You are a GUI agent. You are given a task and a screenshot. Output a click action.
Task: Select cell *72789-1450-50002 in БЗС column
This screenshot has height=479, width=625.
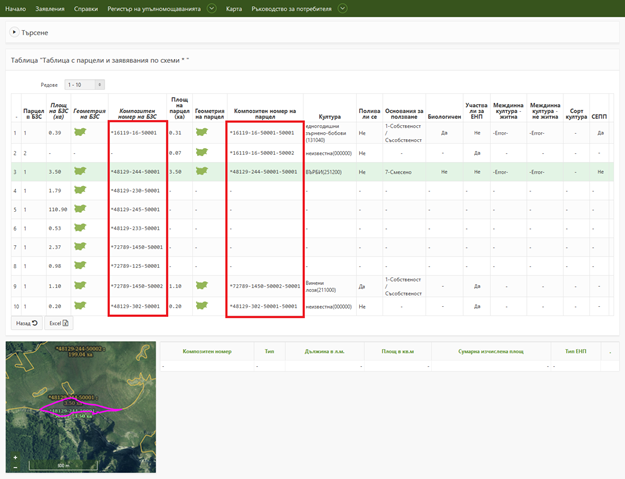(137, 286)
